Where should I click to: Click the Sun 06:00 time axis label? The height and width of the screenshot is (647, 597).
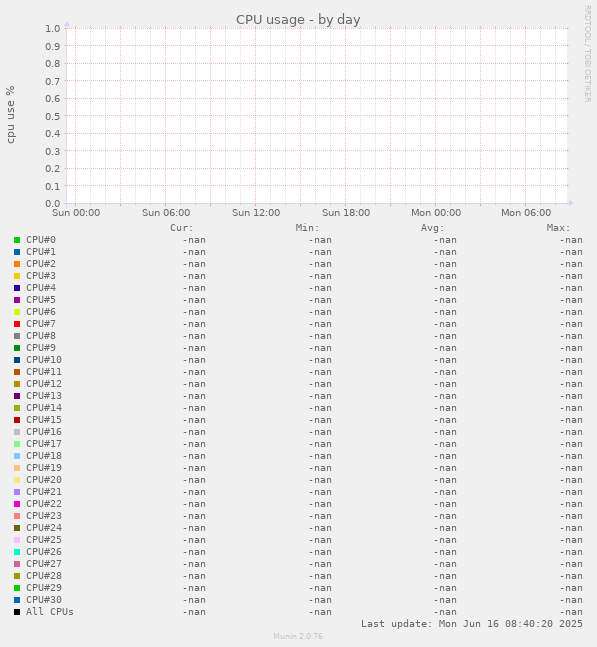coord(166,213)
